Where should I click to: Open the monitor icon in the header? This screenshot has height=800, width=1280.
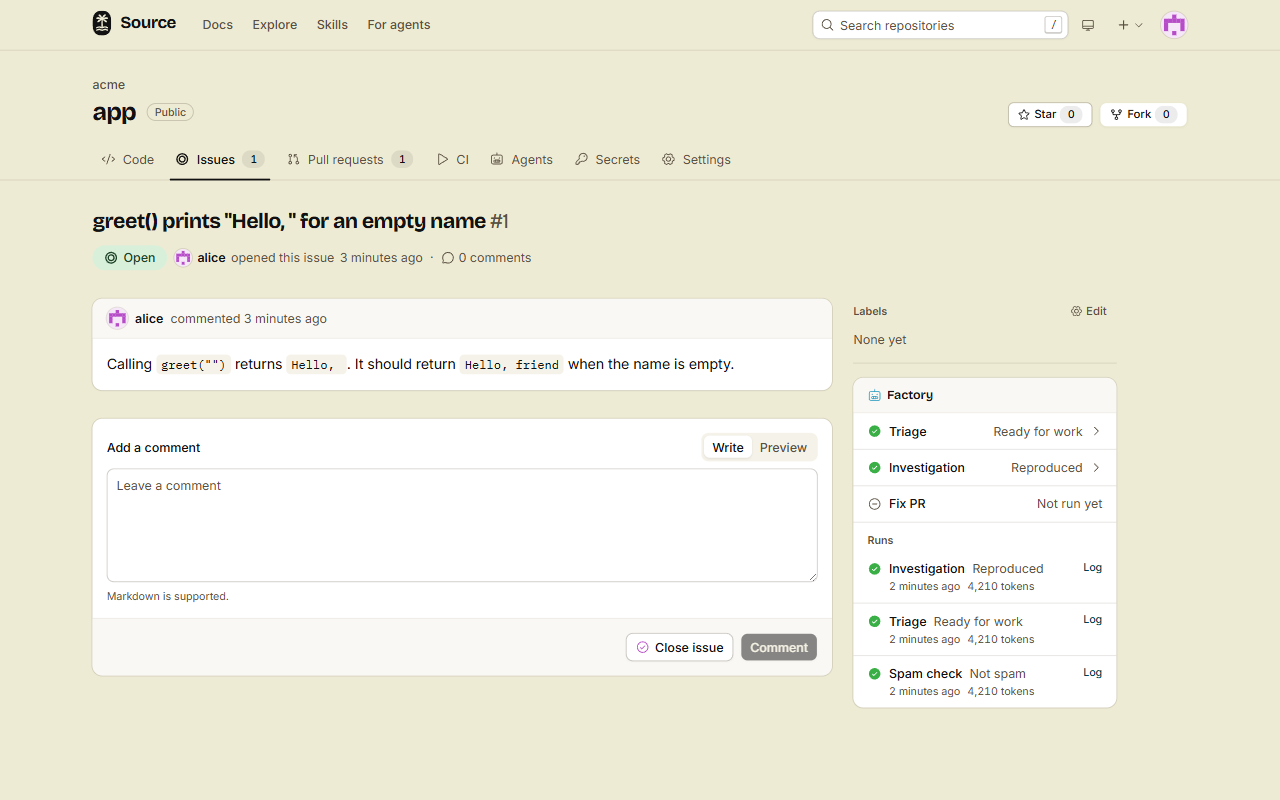tap(1088, 25)
